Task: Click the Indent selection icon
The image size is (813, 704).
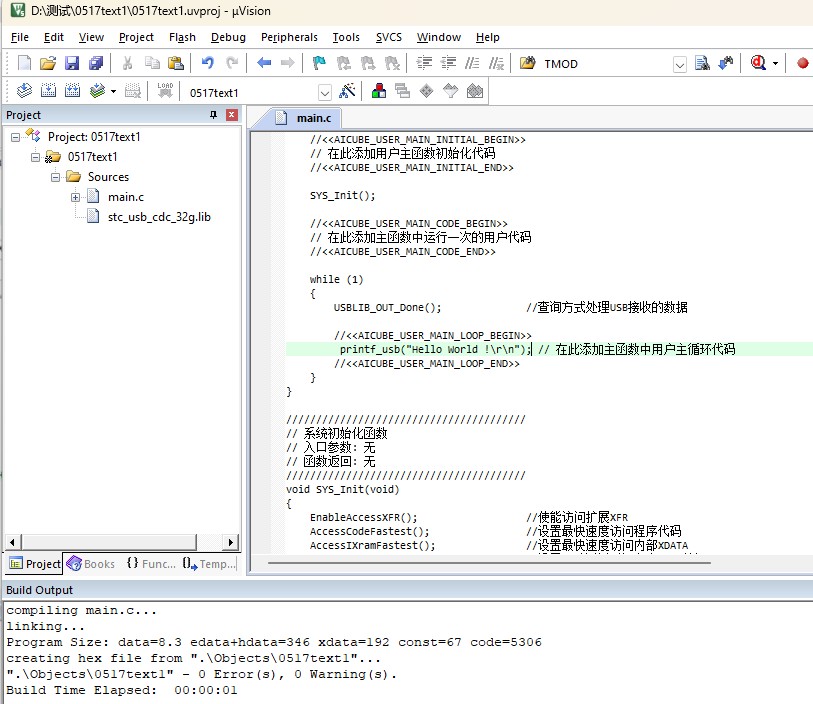Action: click(x=424, y=63)
